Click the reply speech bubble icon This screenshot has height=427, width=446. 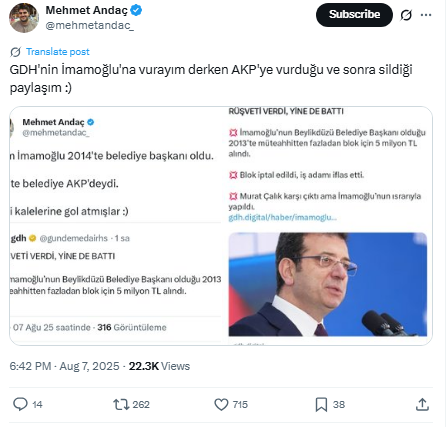[x=20, y=404]
